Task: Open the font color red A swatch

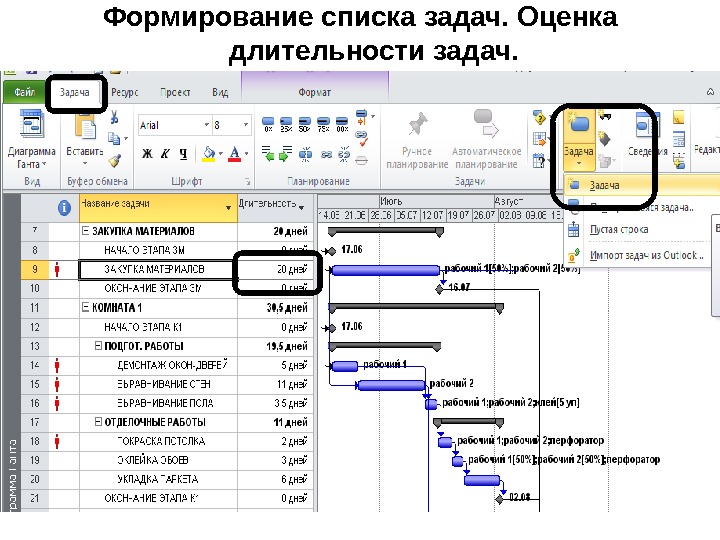Action: click(x=234, y=154)
